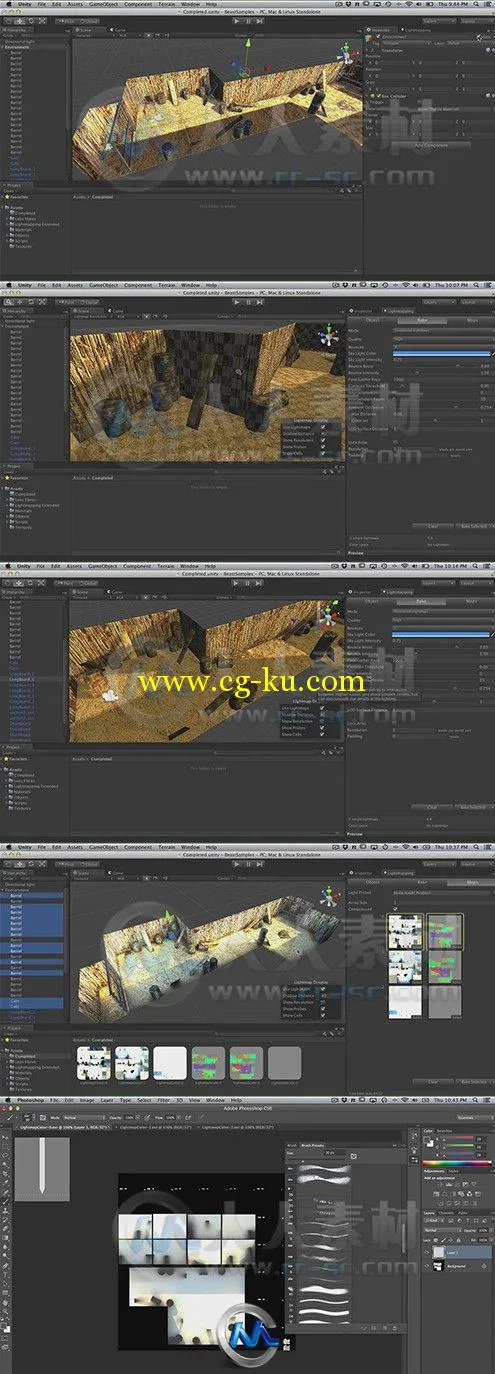This screenshot has width=495, height=1374.
Task: Toggle Show Probes checkbox in 10:07 PM Unity window
Action: (323, 447)
